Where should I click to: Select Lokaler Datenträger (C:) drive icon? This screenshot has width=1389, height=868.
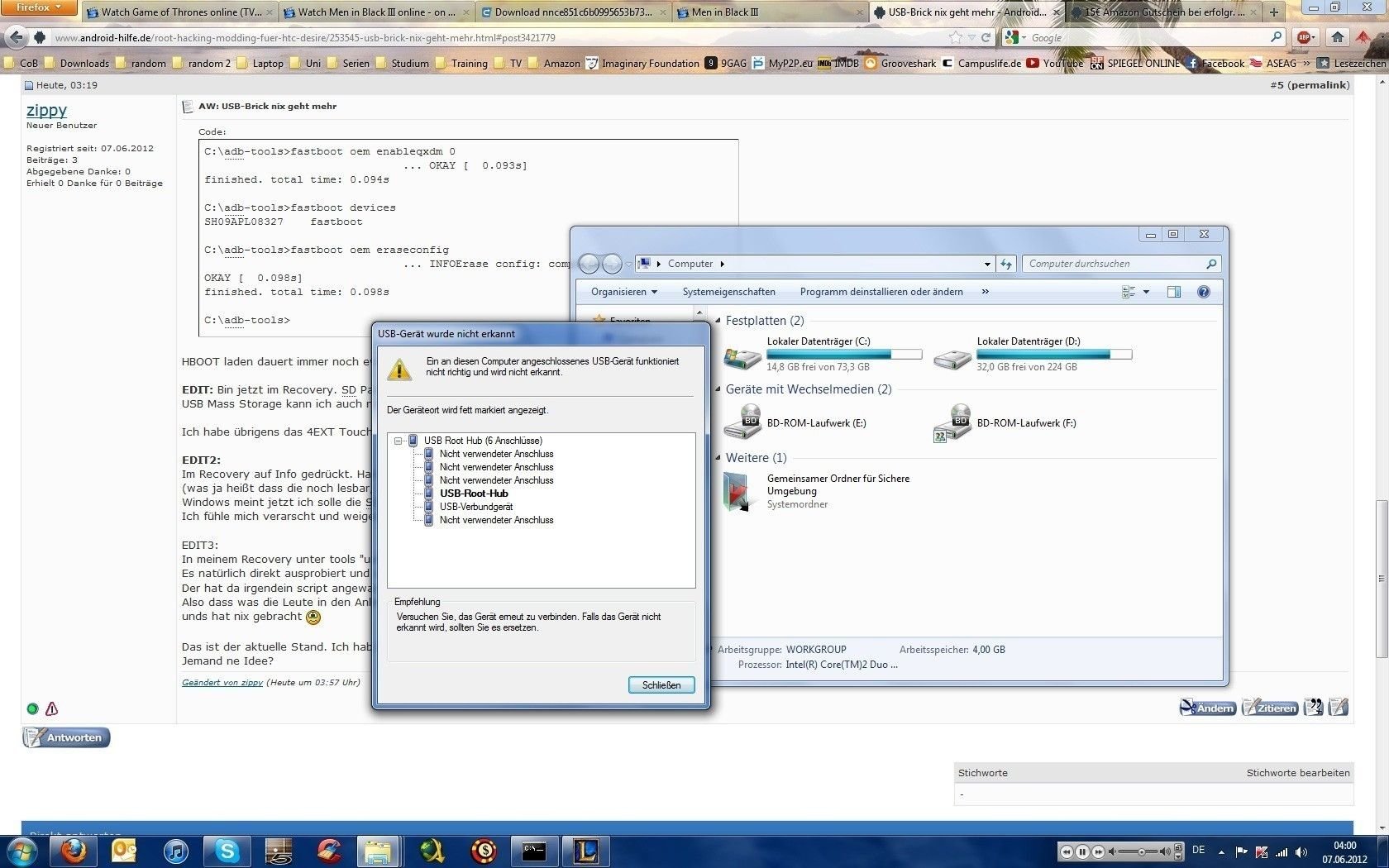pyautogui.click(x=742, y=358)
